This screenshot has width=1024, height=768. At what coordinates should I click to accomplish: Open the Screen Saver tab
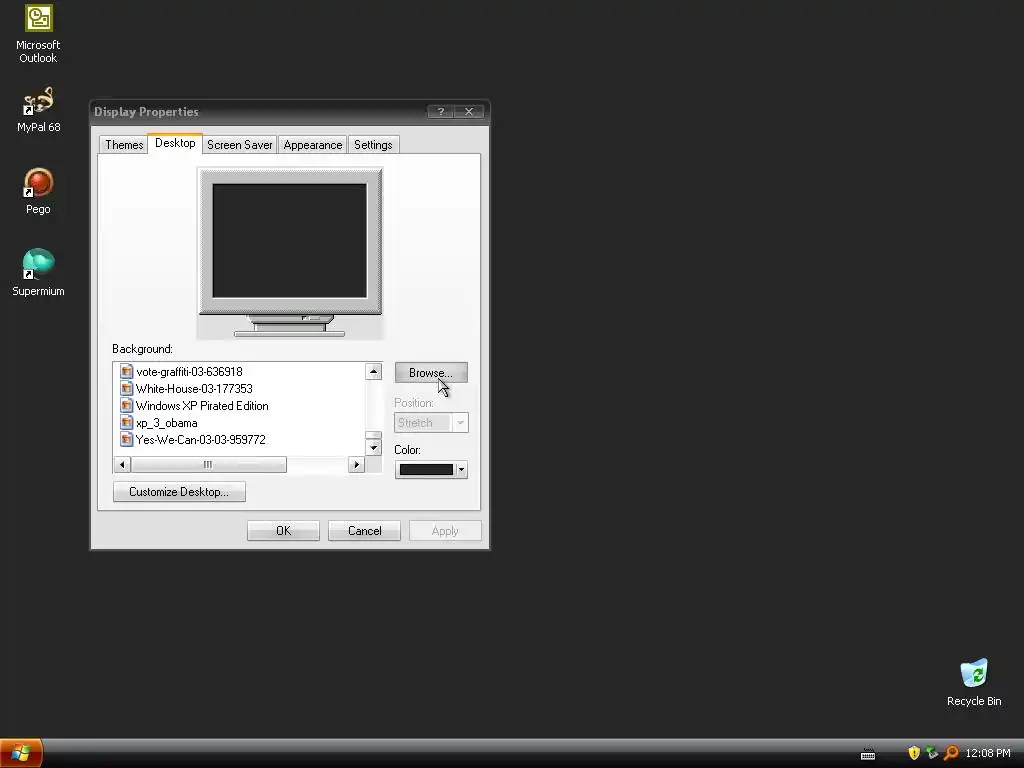[x=240, y=145]
